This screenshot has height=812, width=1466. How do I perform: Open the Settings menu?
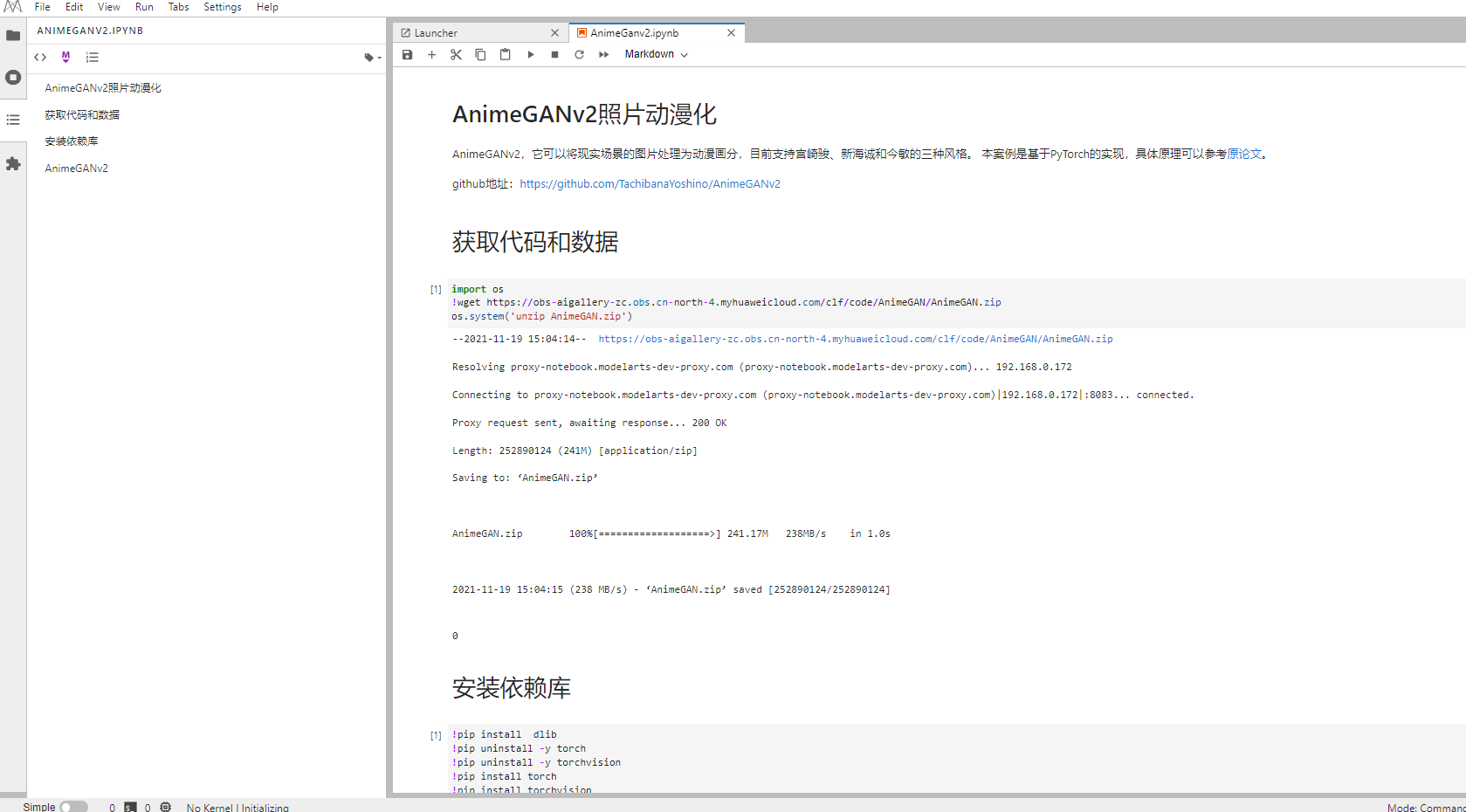223,7
